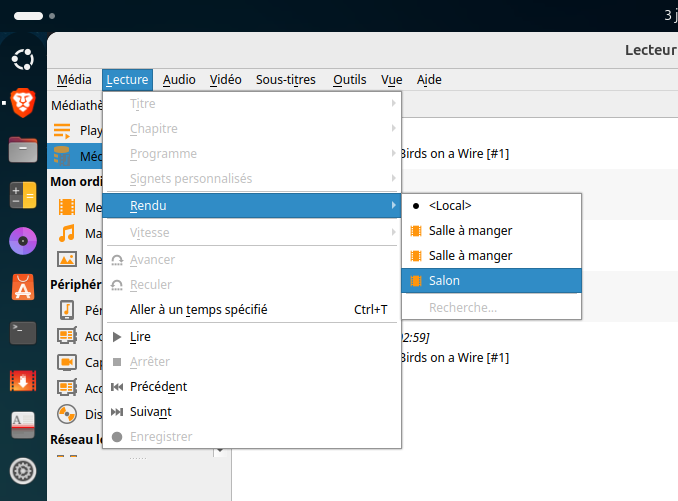
Task: Open the Calculator dock icon
Action: click(x=23, y=195)
